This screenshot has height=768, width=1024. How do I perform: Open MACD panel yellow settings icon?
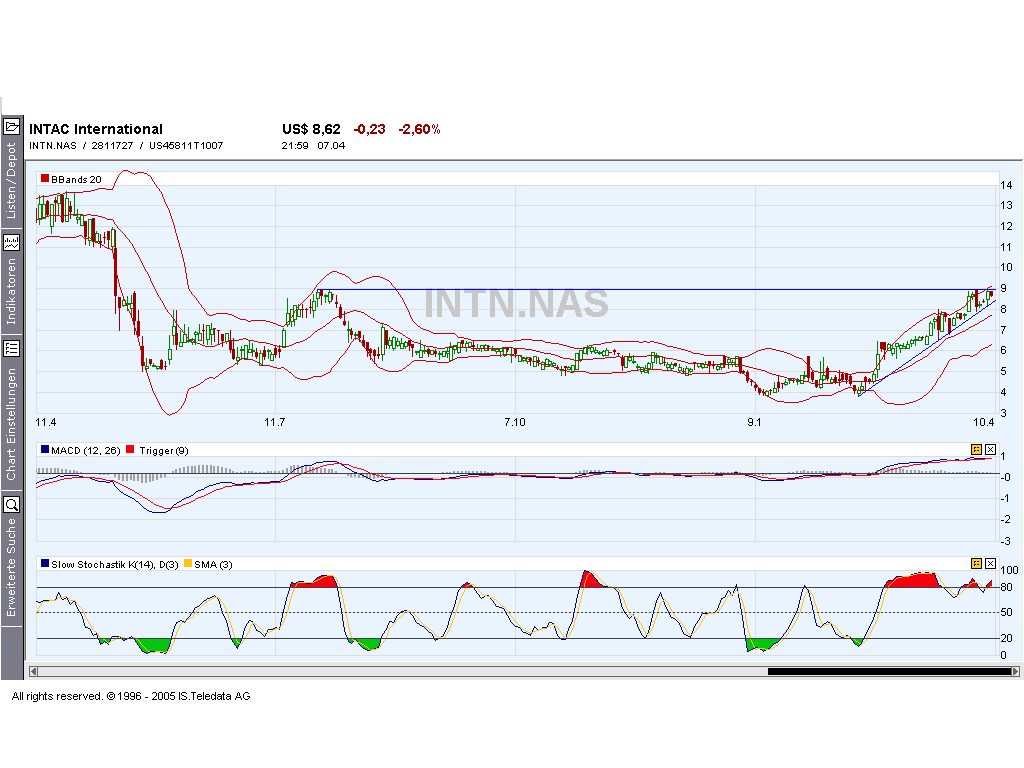pos(976,449)
